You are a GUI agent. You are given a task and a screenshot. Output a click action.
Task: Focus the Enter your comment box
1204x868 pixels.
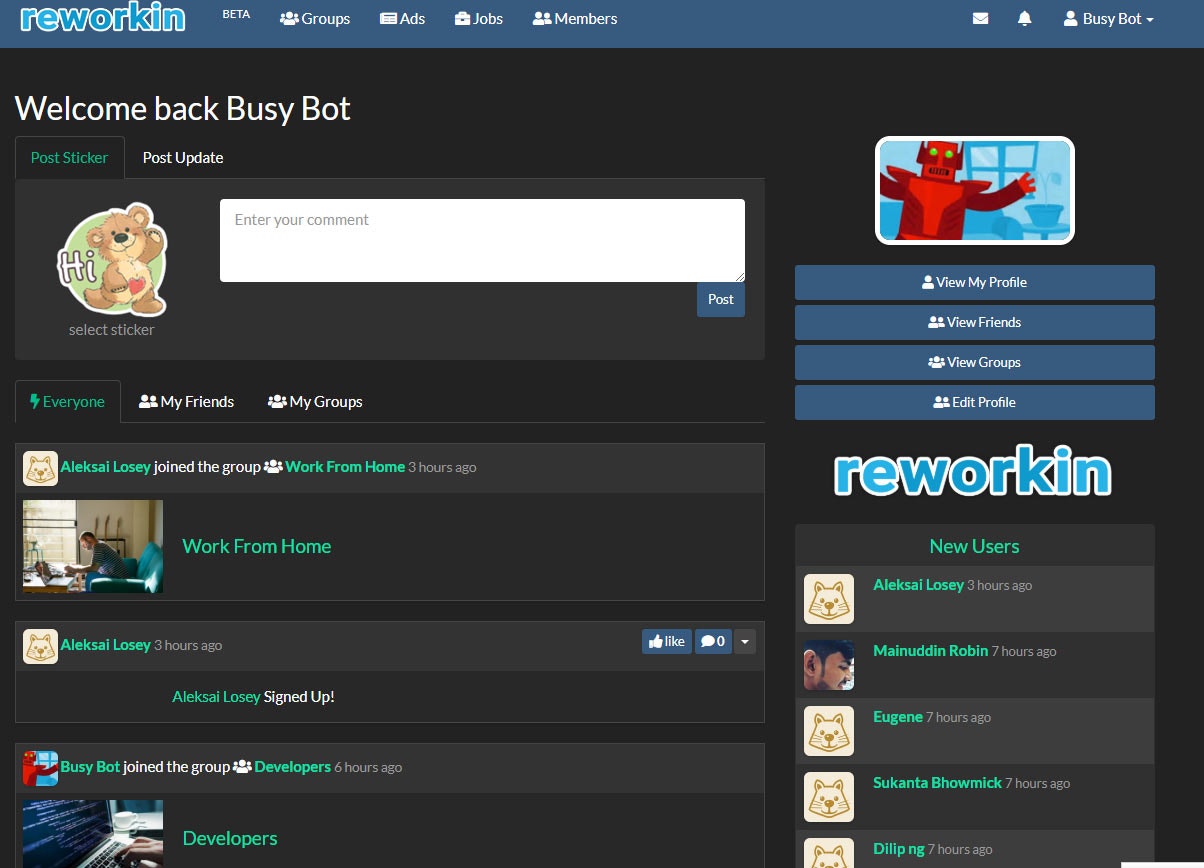[x=482, y=241]
